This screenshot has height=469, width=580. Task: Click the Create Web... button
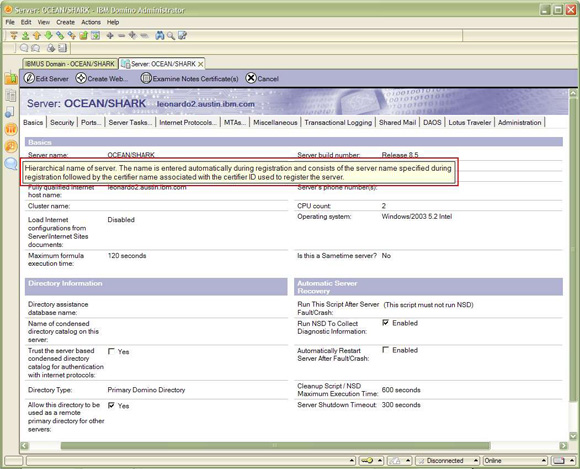click(102, 78)
